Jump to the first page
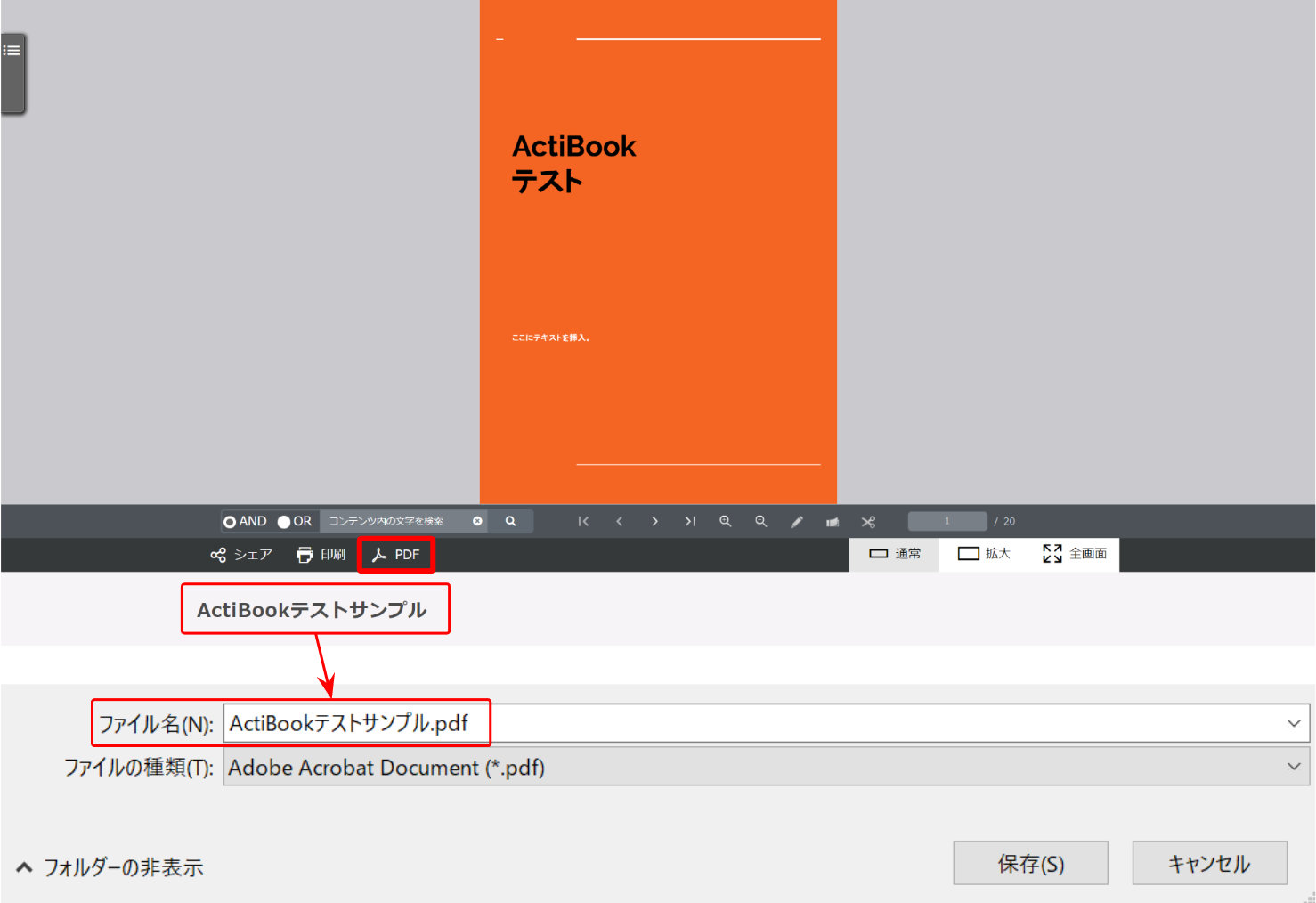Image resolution: width=1316 pixels, height=903 pixels. (x=583, y=521)
